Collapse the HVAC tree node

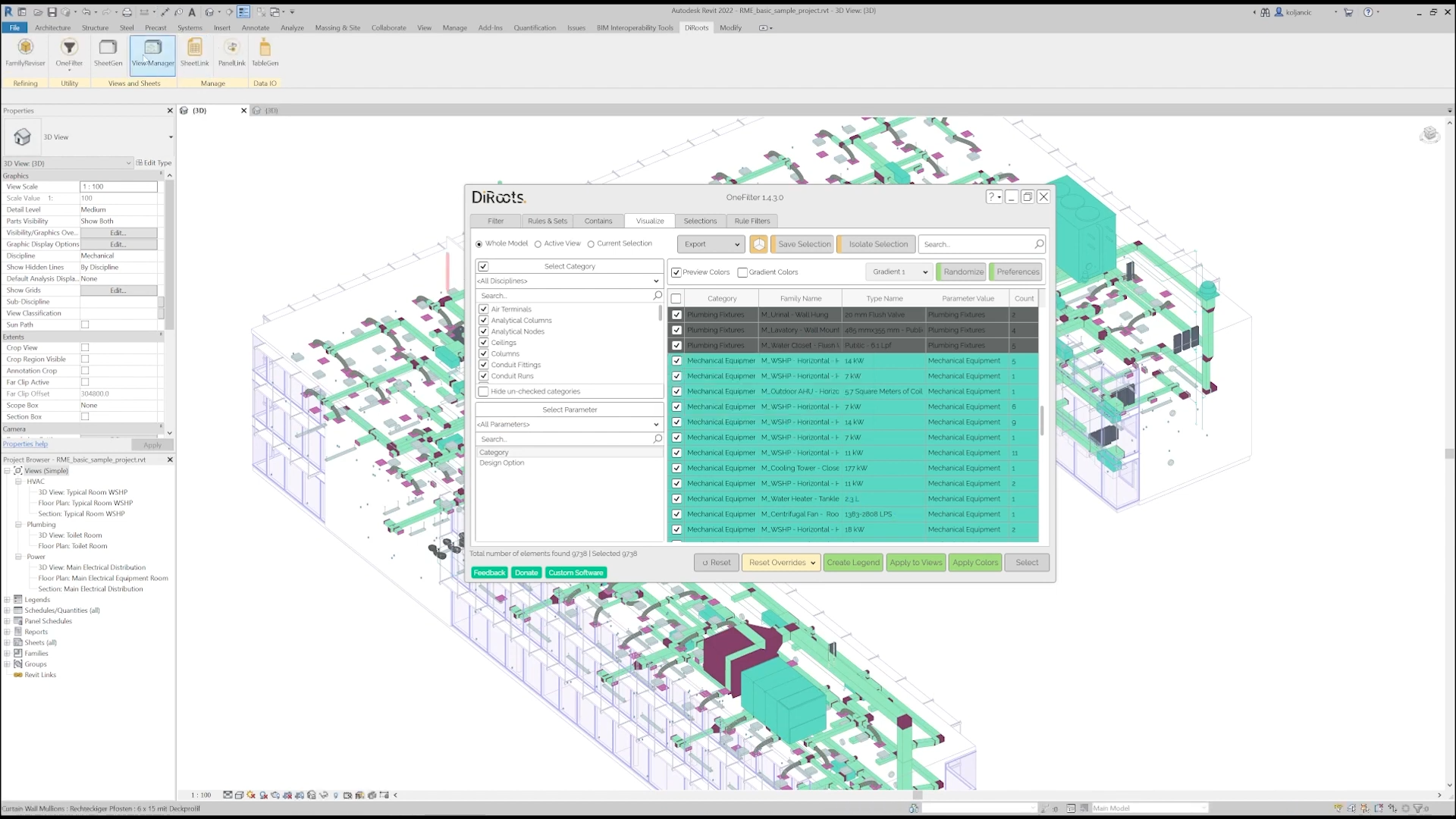18,482
